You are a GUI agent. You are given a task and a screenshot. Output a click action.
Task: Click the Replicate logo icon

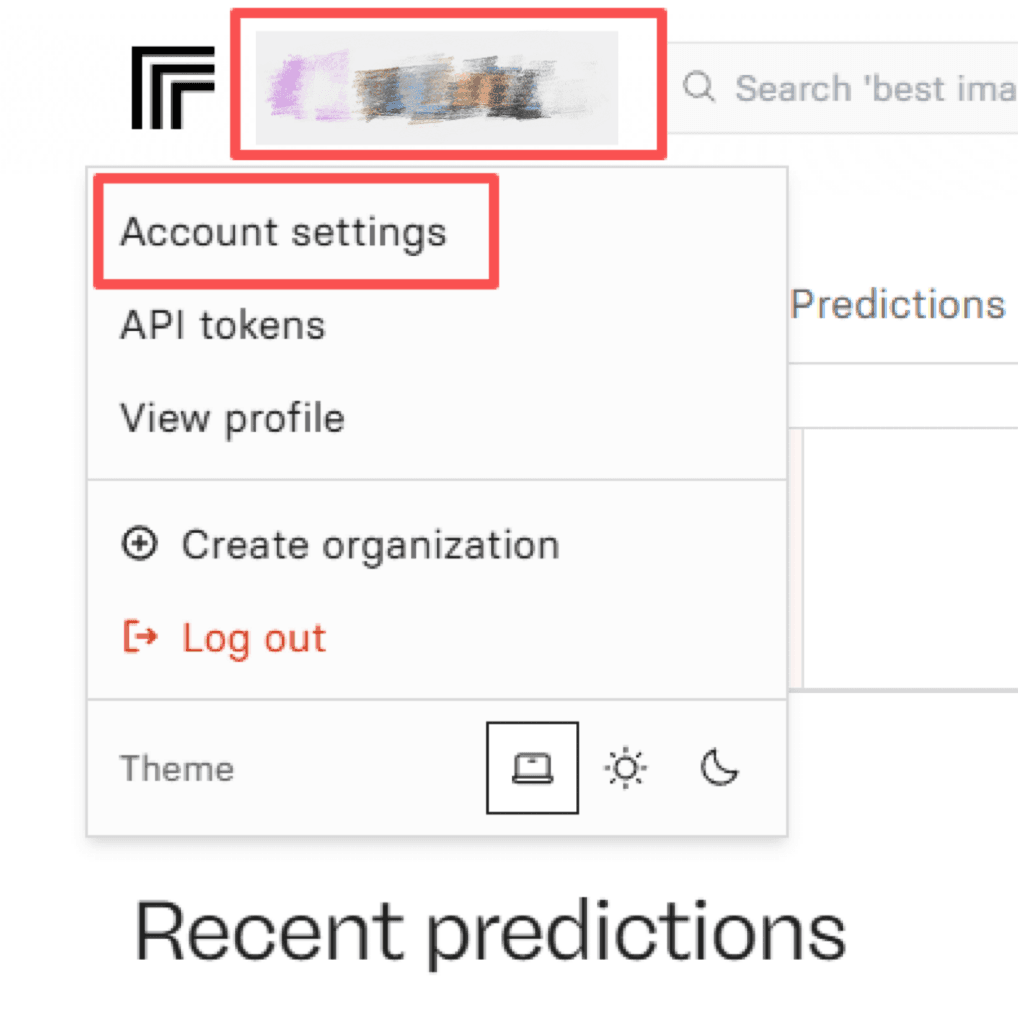point(172,87)
